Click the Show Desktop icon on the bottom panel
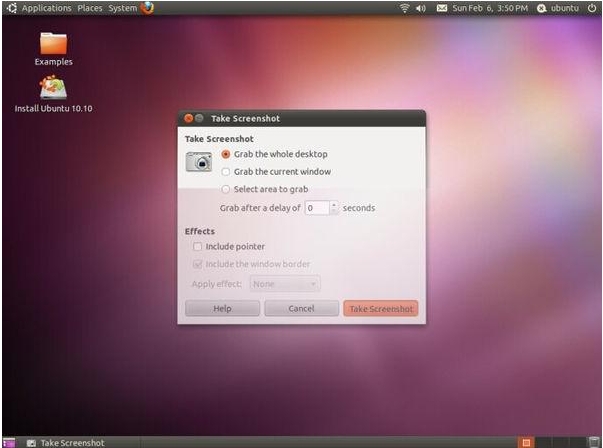This screenshot has height=448, width=603. tap(8, 443)
